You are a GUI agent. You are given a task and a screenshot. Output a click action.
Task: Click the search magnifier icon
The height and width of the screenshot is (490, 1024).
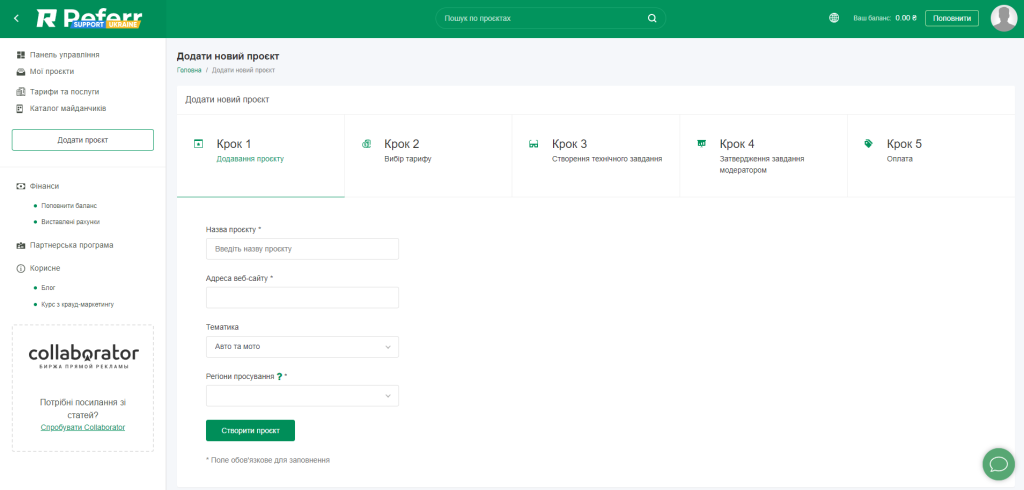(x=652, y=18)
